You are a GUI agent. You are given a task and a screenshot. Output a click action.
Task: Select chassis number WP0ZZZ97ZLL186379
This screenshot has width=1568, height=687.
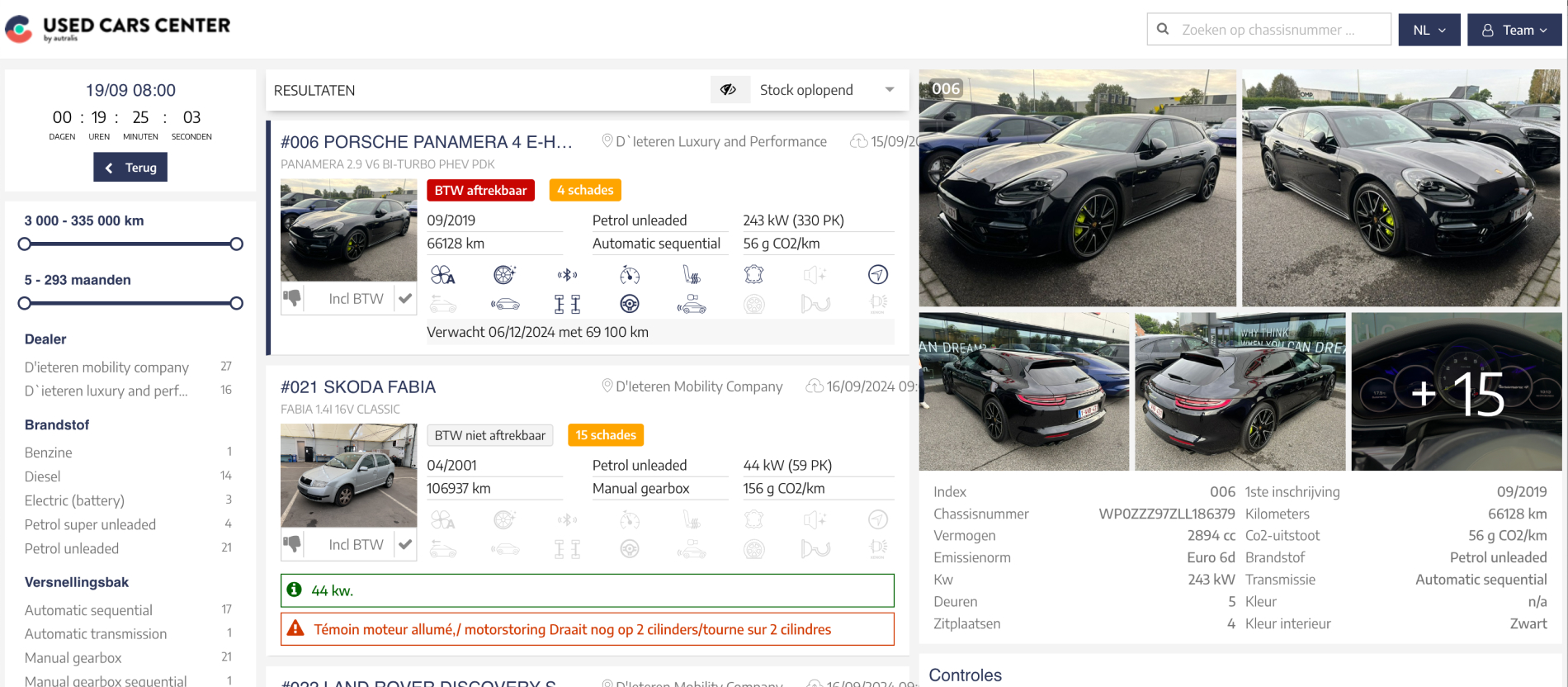click(1167, 514)
